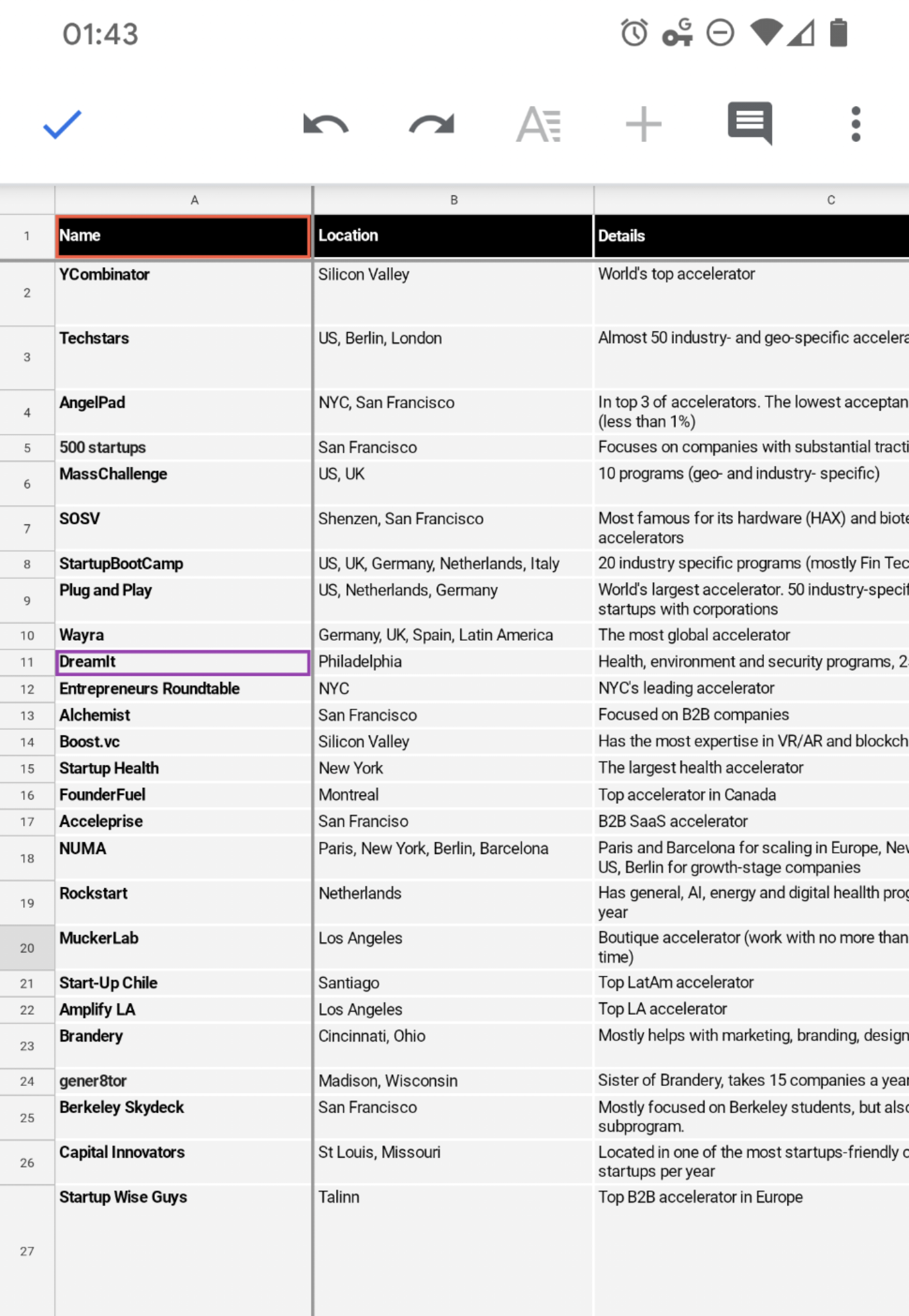This screenshot has width=909, height=1316.
Task: Tap the VPN key status icon
Action: coord(678,33)
